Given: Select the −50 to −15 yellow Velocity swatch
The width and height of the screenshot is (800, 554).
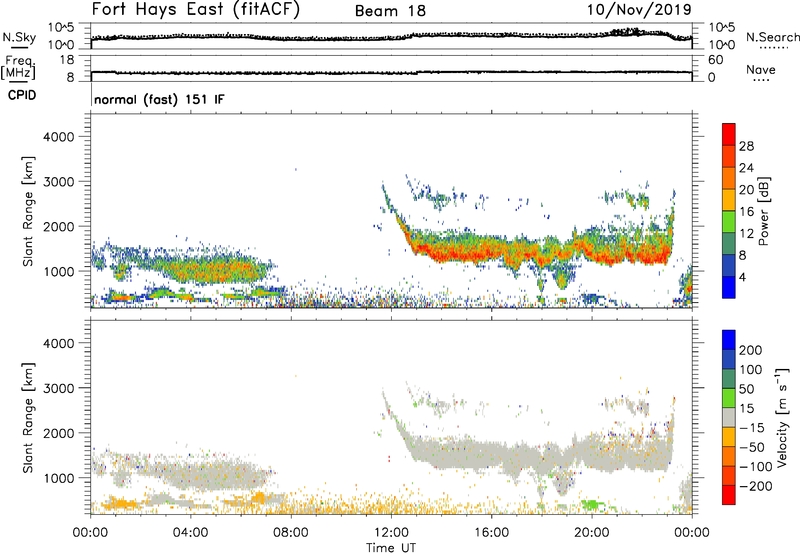Looking at the screenshot, I should point(729,437).
